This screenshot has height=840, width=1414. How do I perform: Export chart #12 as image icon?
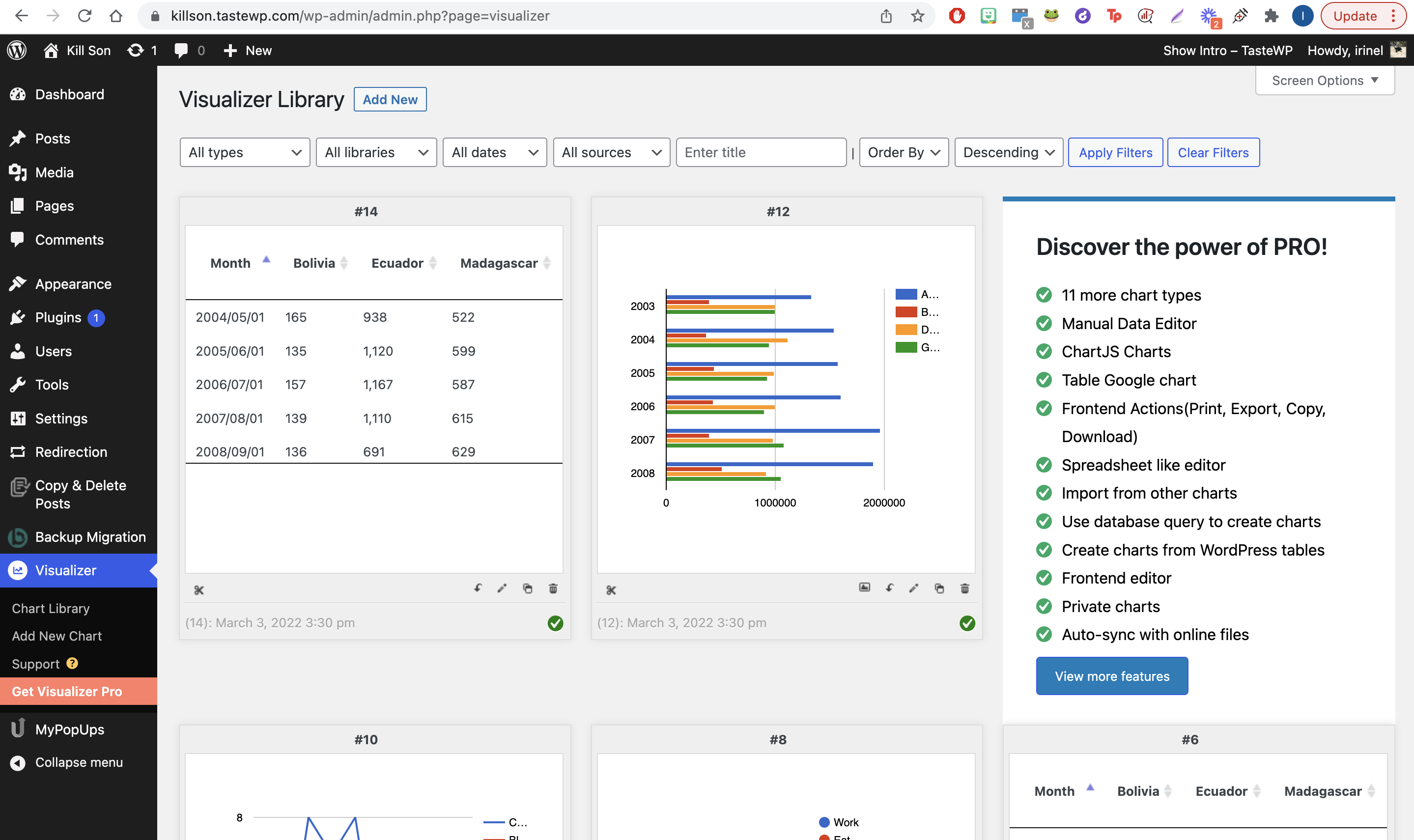point(864,588)
